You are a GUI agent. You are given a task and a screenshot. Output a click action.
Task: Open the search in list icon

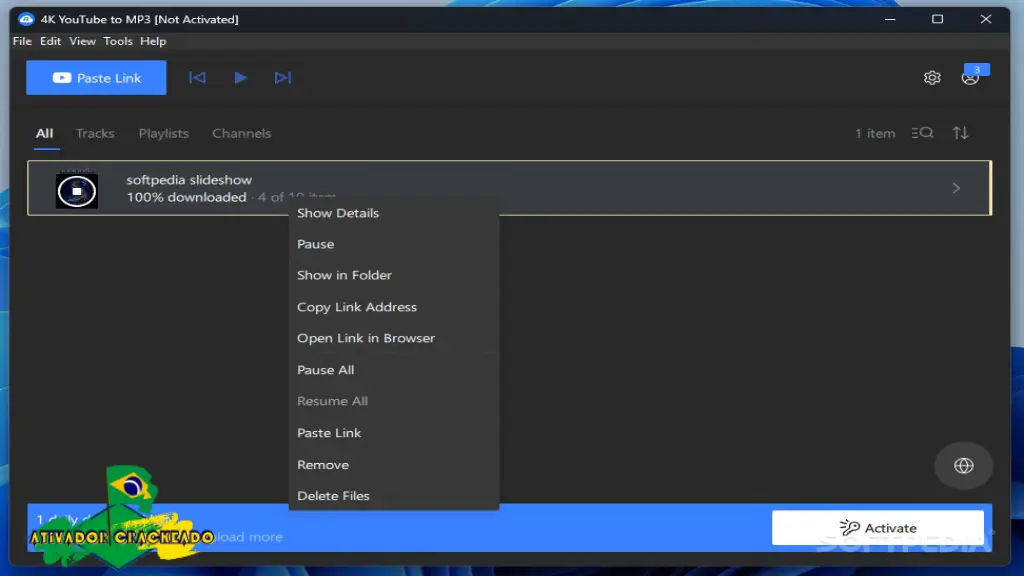pos(922,133)
